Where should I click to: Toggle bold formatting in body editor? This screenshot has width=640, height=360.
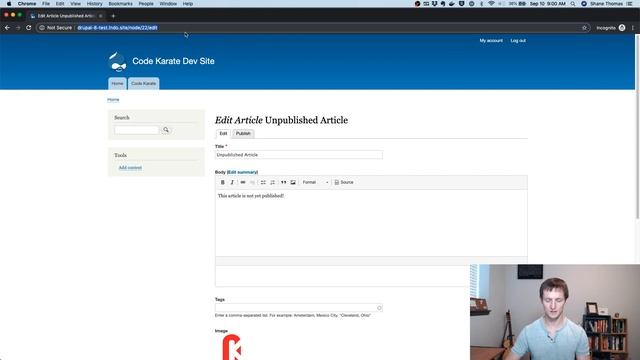[222, 182]
